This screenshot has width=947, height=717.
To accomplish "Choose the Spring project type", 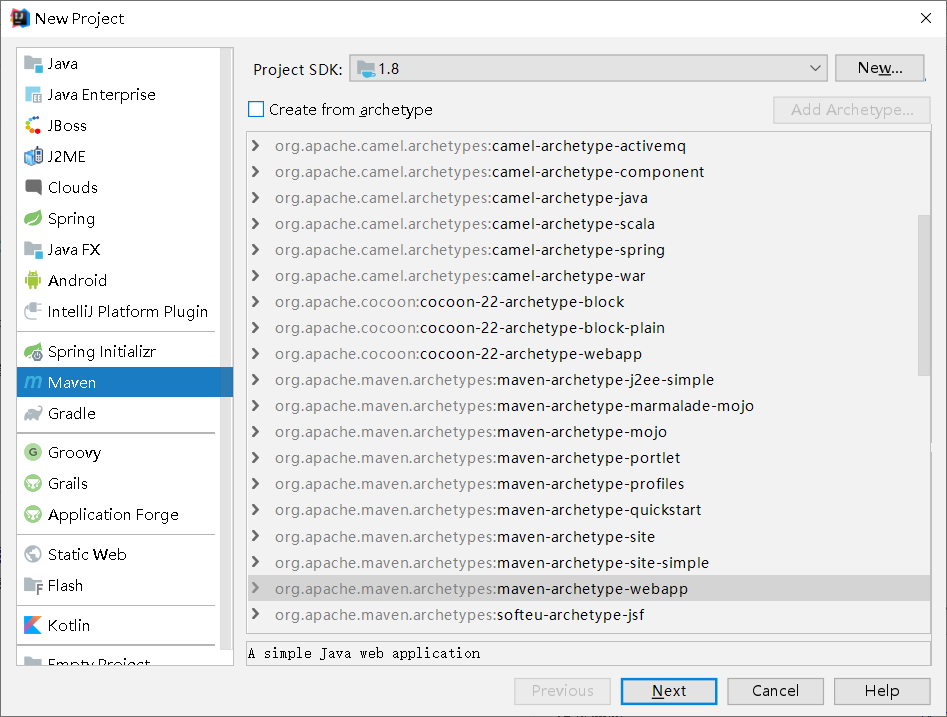I will click(x=70, y=218).
